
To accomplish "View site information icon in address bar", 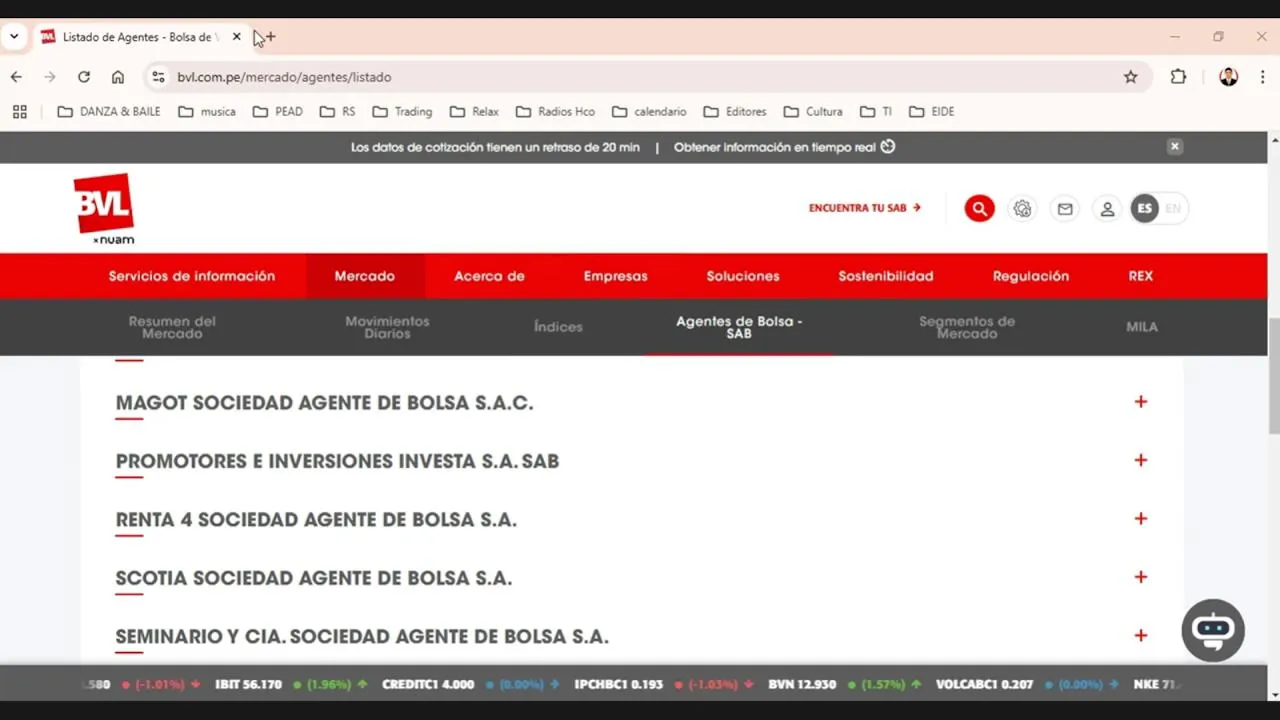I will tap(157, 77).
